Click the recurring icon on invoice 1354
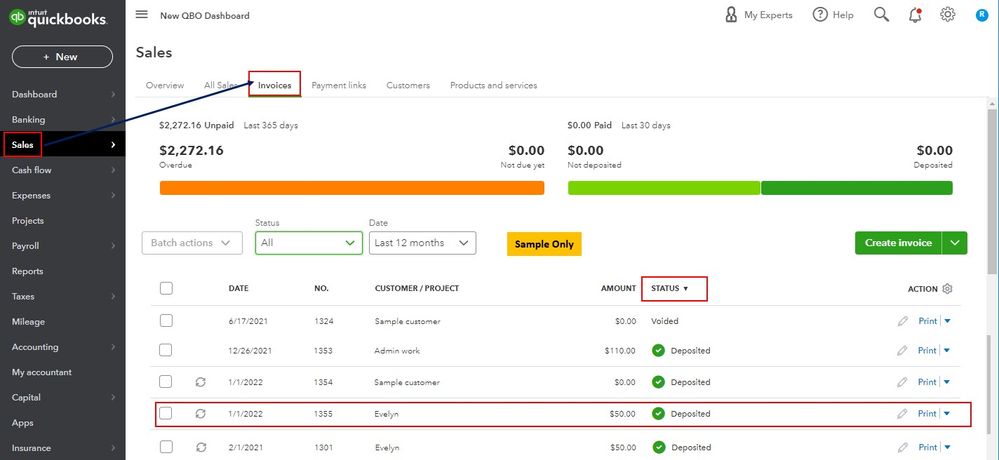999x460 pixels. coord(200,382)
